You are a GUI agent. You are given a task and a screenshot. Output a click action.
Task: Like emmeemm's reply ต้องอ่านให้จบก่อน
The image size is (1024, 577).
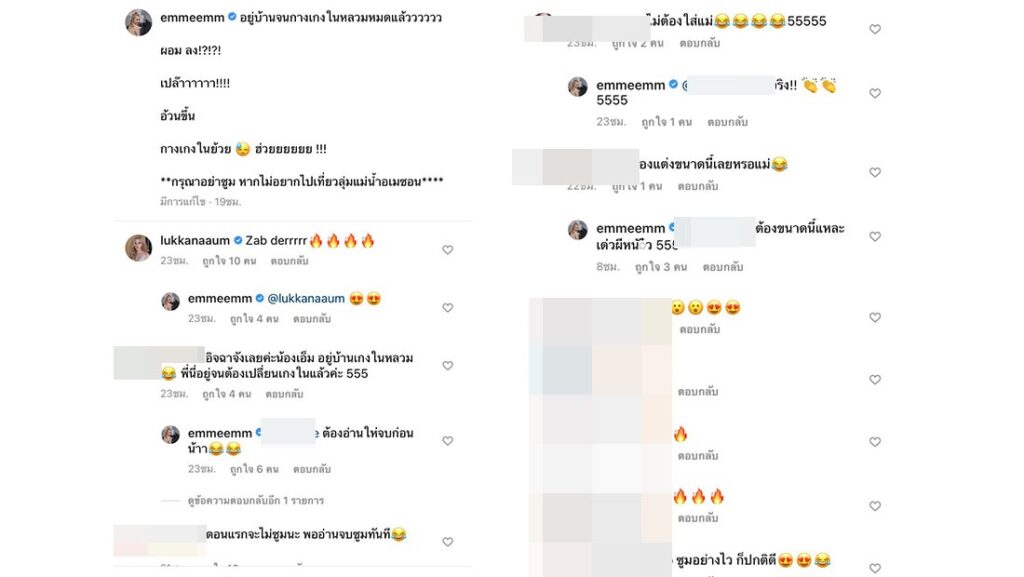[x=447, y=441]
